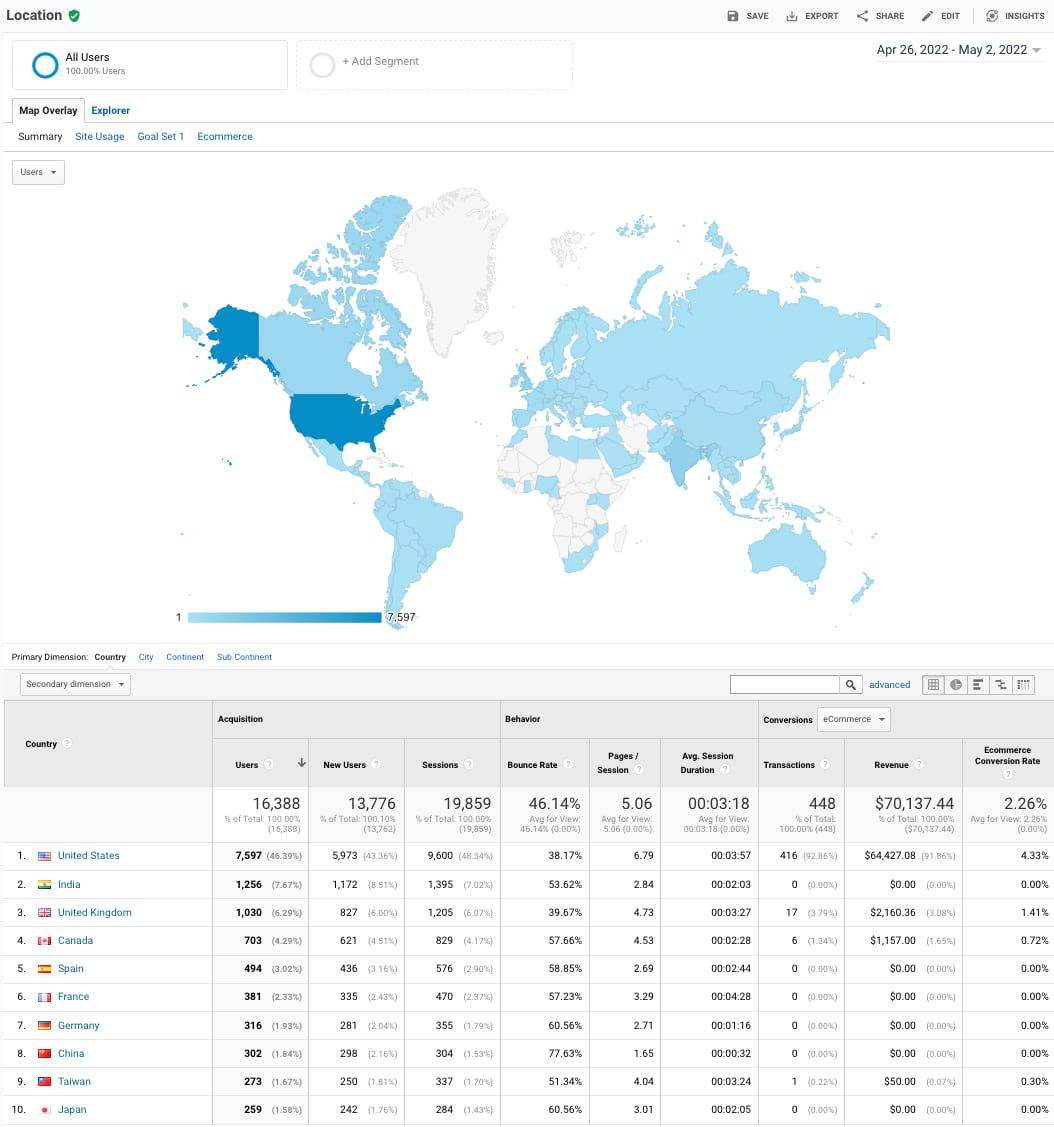Open the Goal Set 1 view
Image resolution: width=1054 pixels, height=1127 pixels.
point(160,136)
